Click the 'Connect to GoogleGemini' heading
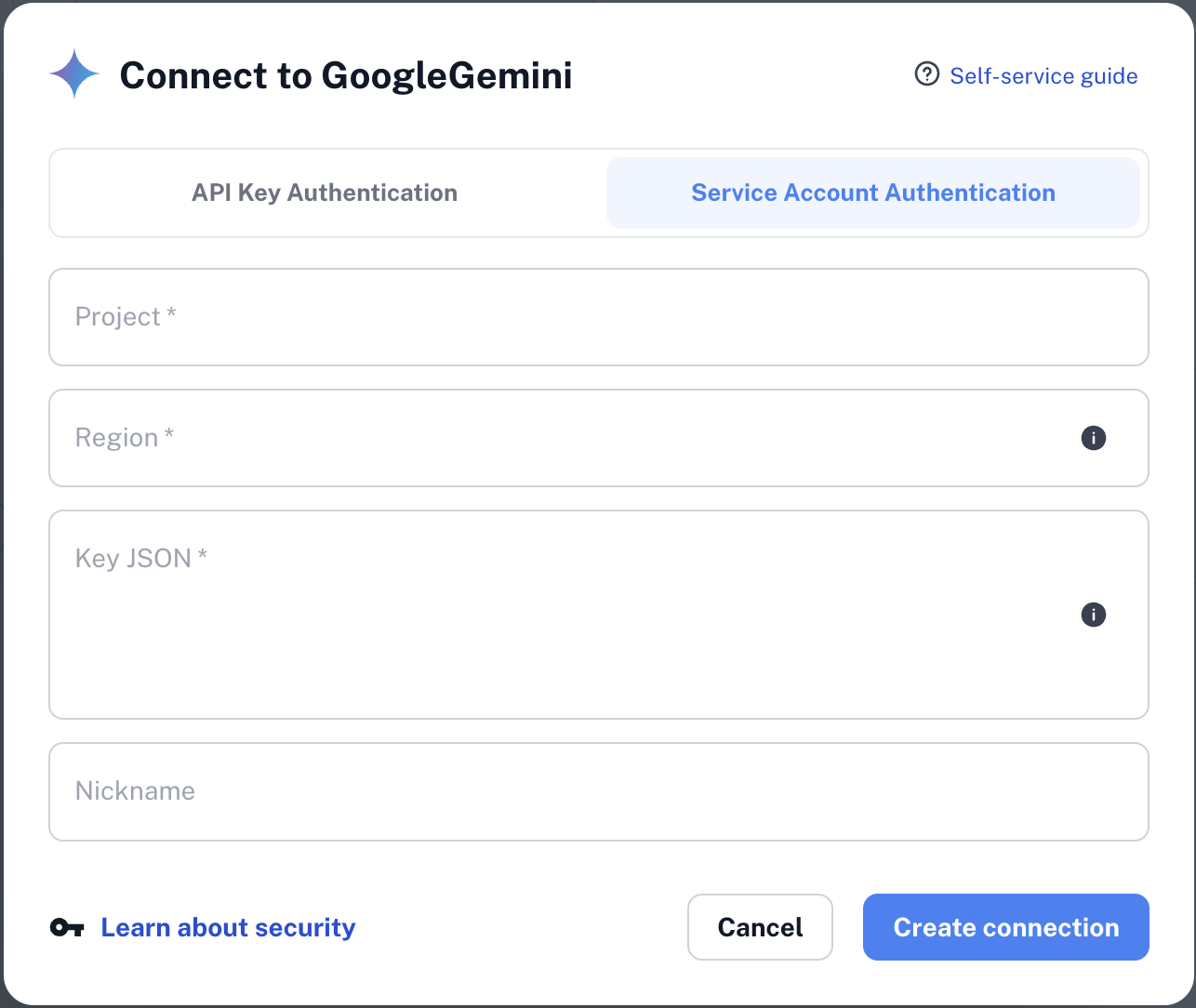 pos(346,76)
